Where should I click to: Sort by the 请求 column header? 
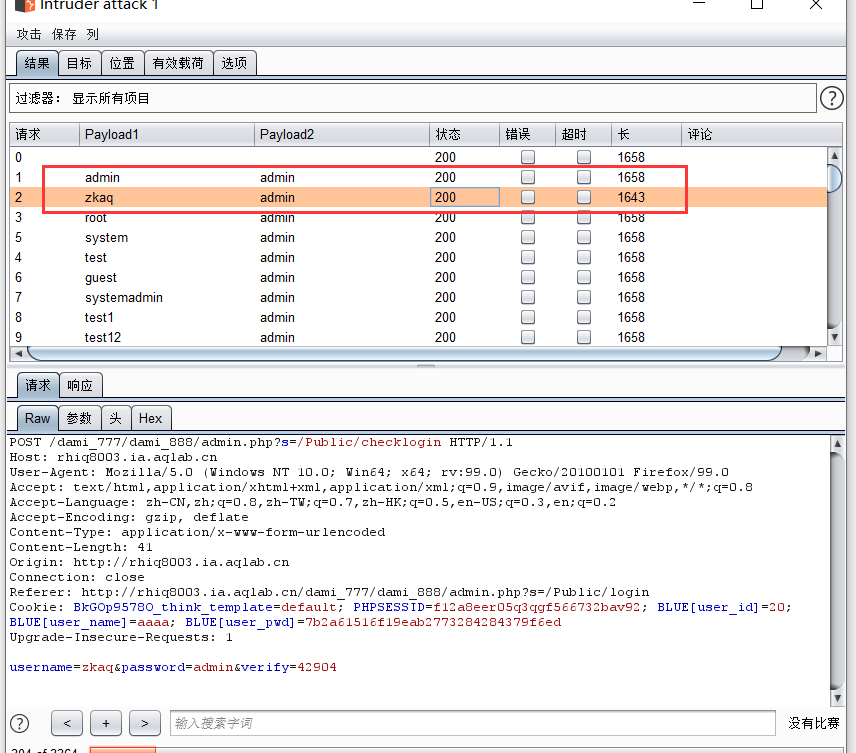[45, 134]
